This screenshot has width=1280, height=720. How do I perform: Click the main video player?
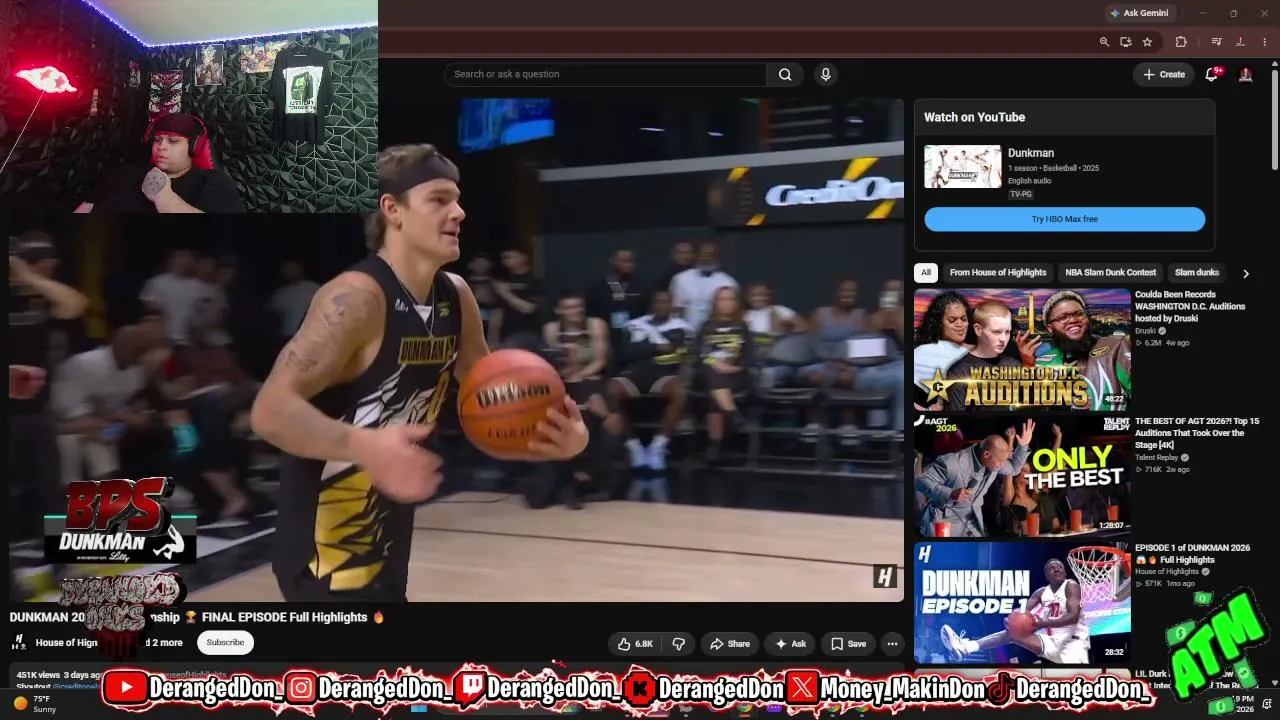pyautogui.click(x=456, y=350)
